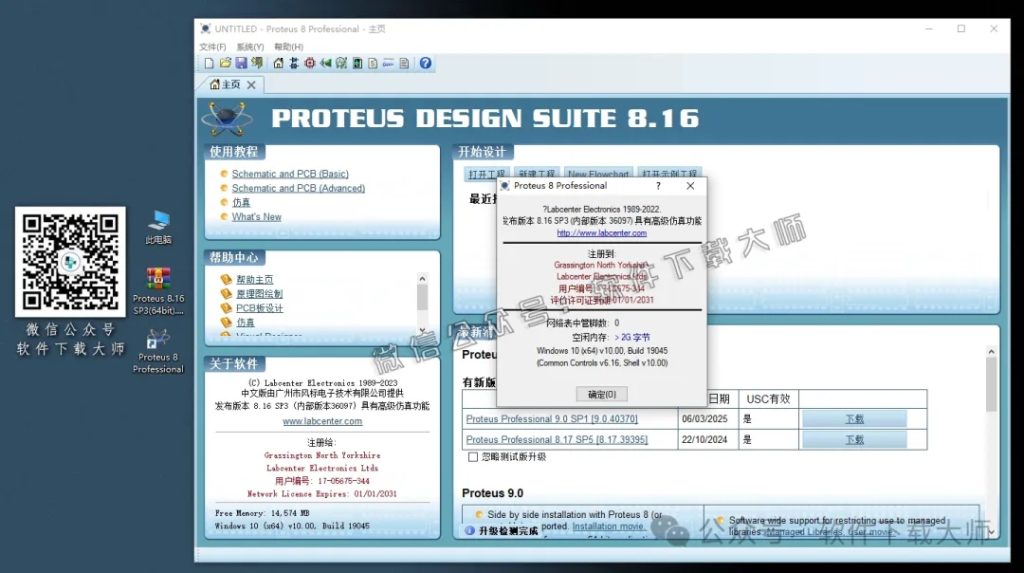Open Proteus Professional 8.17 SP5 [8.17.39395] link
Screen dimensions: 1024x573
[557, 440]
